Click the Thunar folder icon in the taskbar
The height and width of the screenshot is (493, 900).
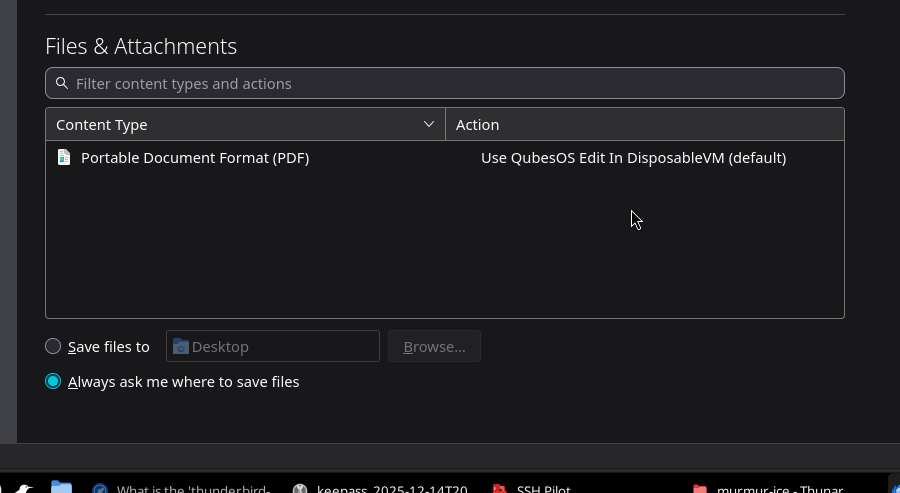point(700,489)
